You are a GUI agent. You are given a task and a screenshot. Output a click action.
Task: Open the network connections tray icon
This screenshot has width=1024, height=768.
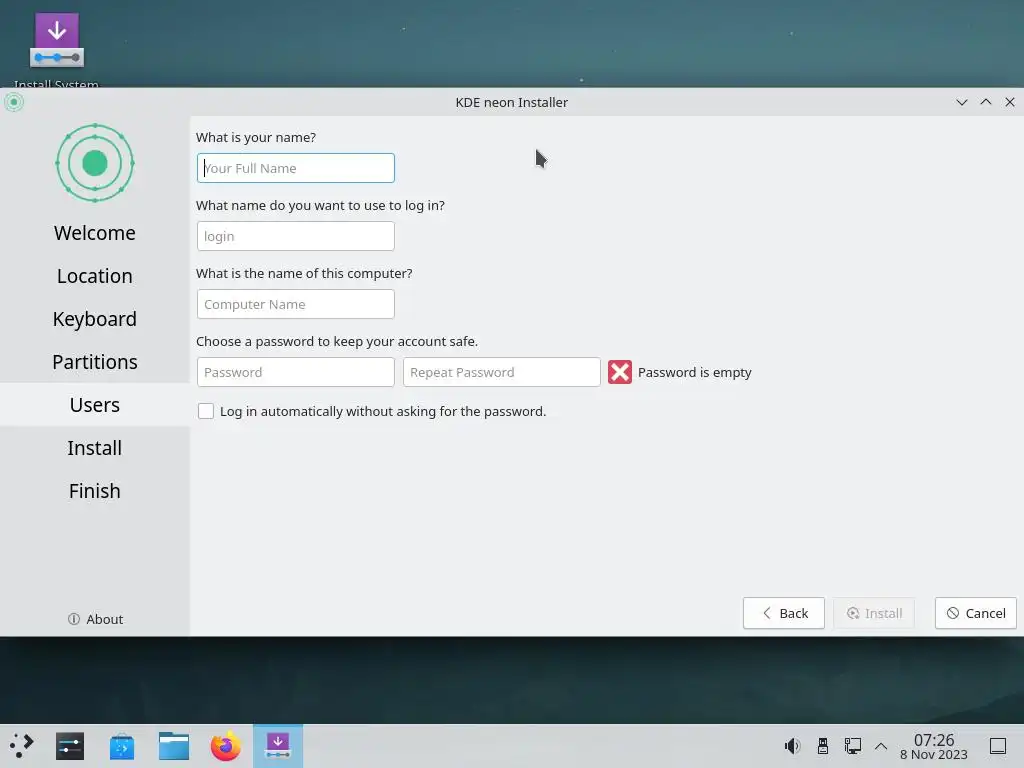point(853,746)
